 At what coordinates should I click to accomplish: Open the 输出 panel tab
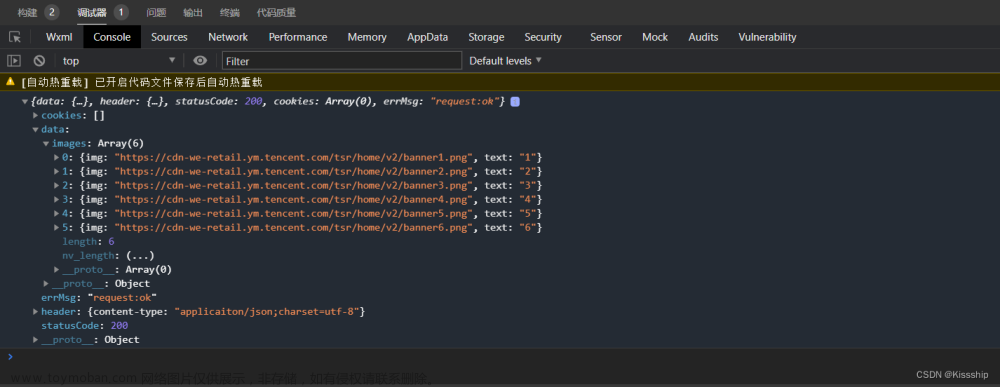pyautogui.click(x=193, y=12)
